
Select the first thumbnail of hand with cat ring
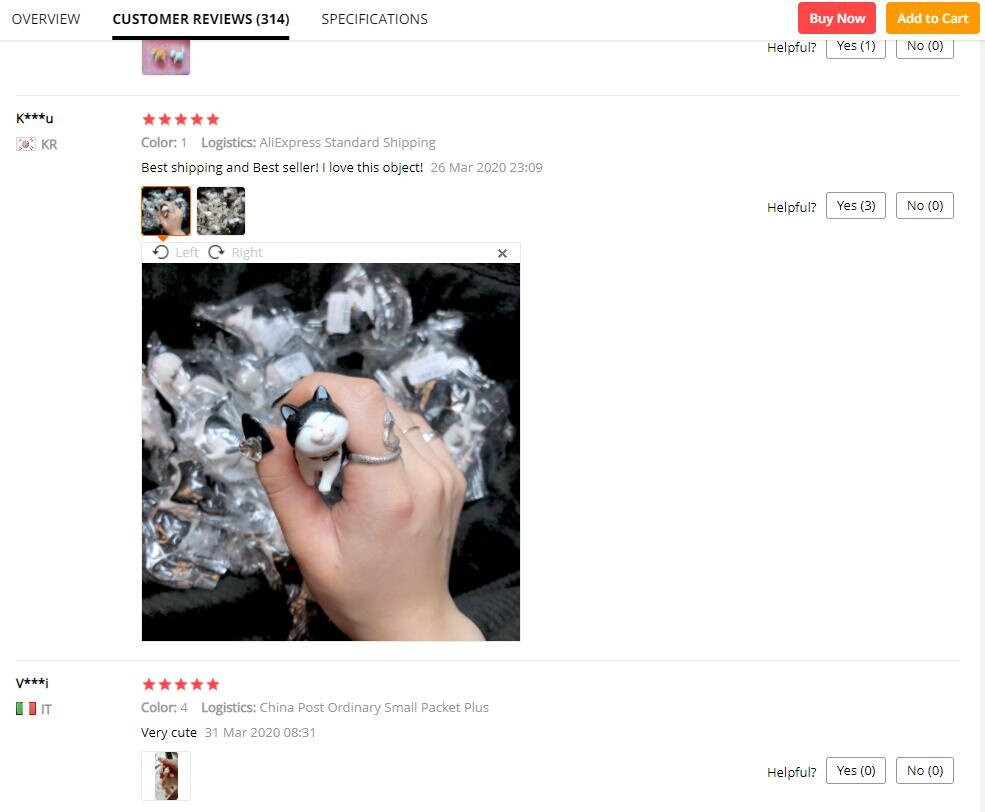click(166, 211)
